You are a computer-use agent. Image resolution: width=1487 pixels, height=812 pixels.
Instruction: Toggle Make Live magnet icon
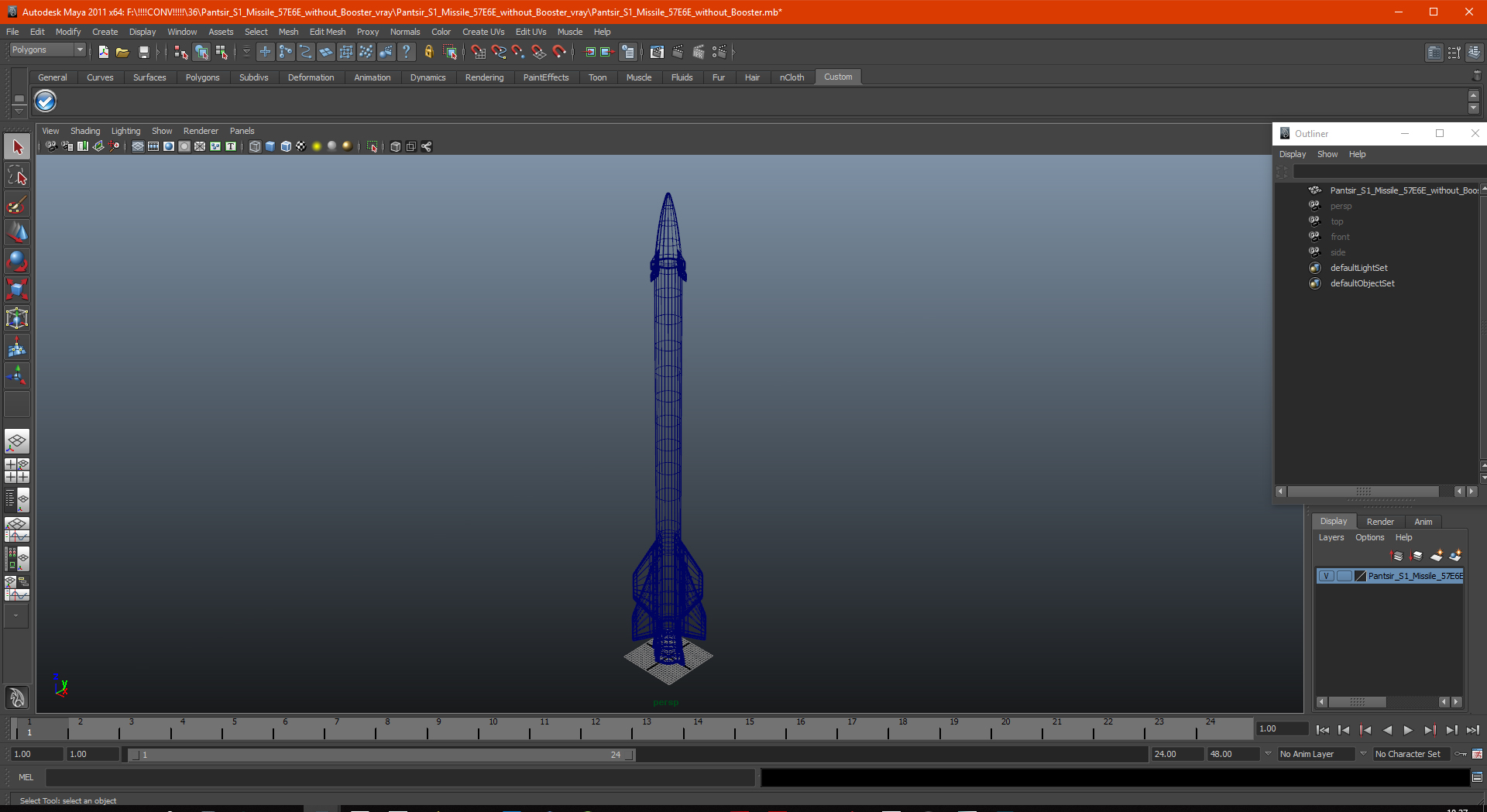[559, 52]
